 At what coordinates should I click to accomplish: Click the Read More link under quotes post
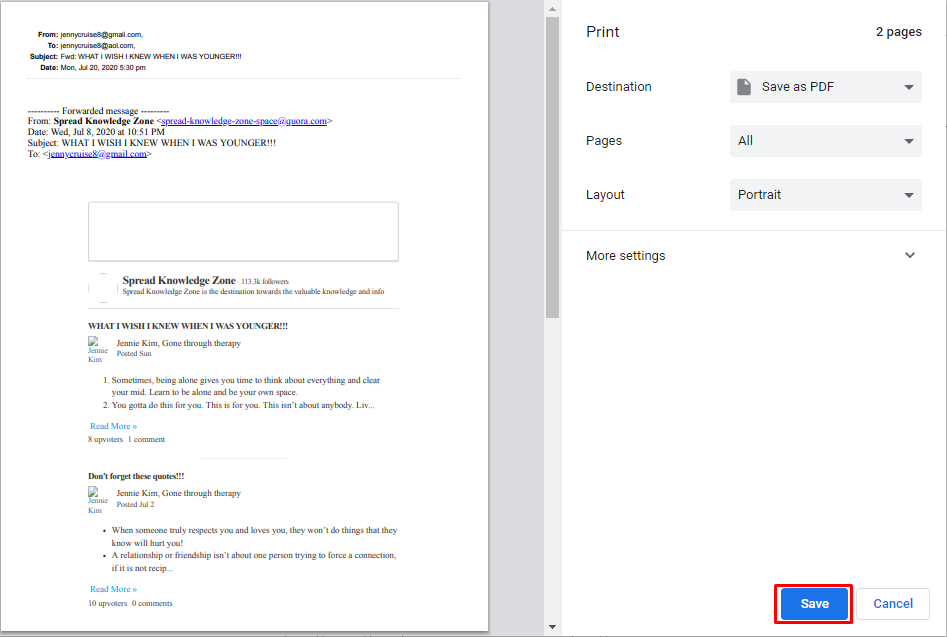(114, 589)
